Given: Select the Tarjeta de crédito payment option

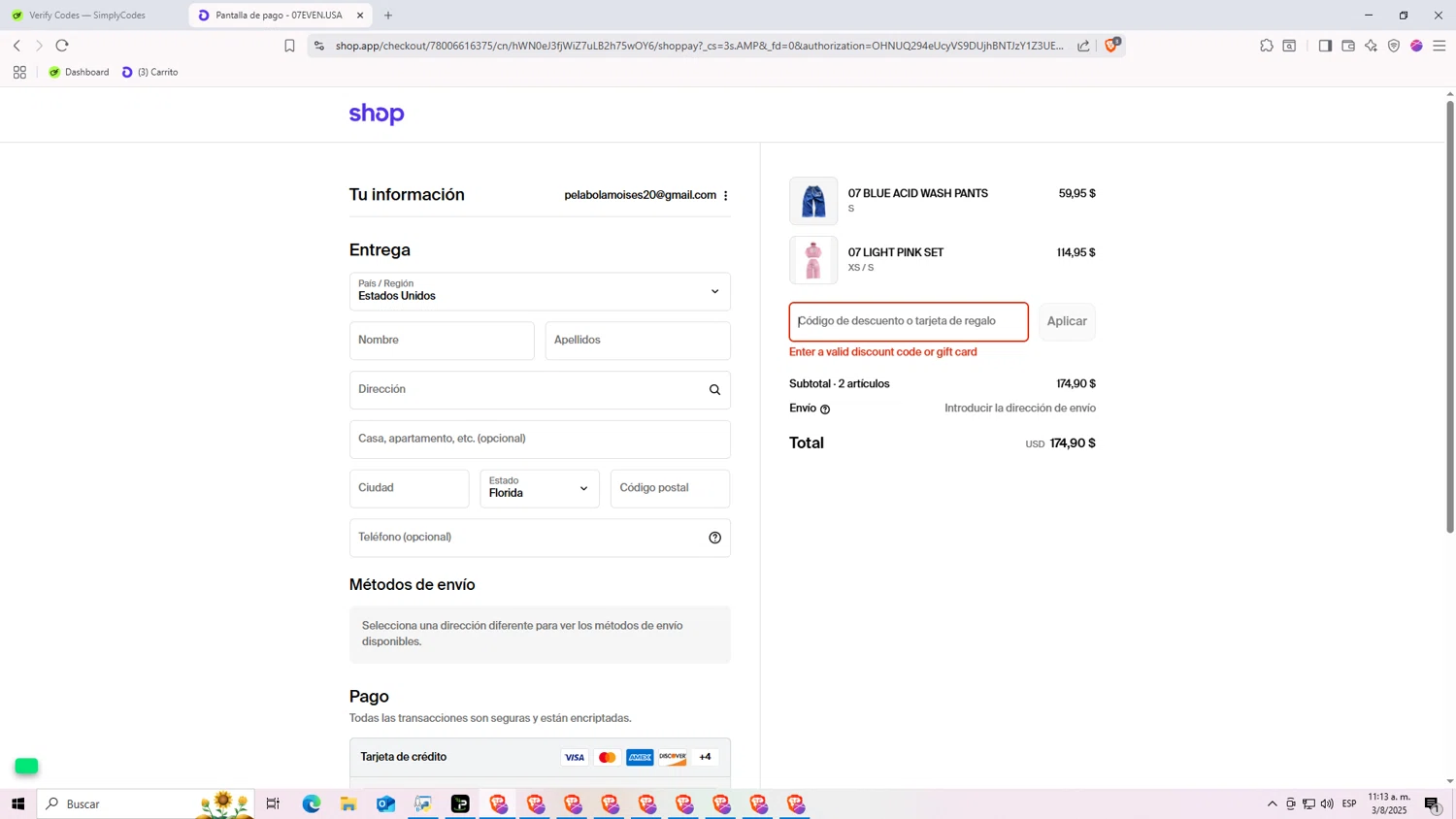Looking at the screenshot, I should click(540, 757).
